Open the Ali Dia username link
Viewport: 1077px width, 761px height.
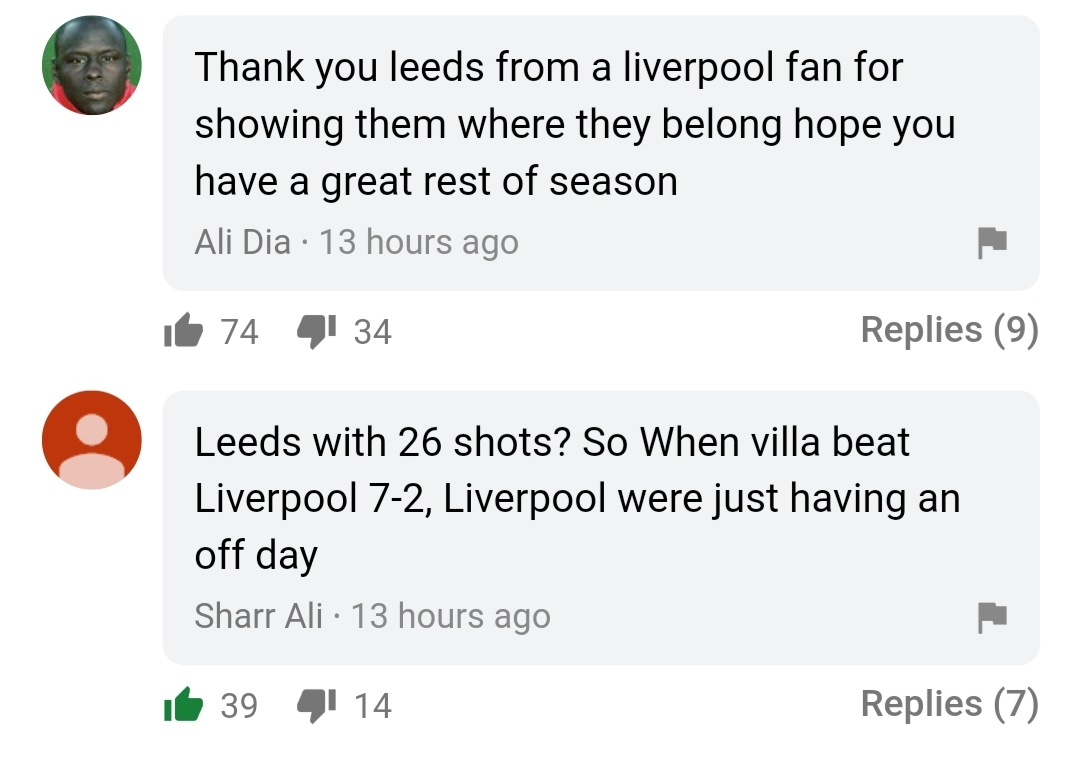pos(242,242)
